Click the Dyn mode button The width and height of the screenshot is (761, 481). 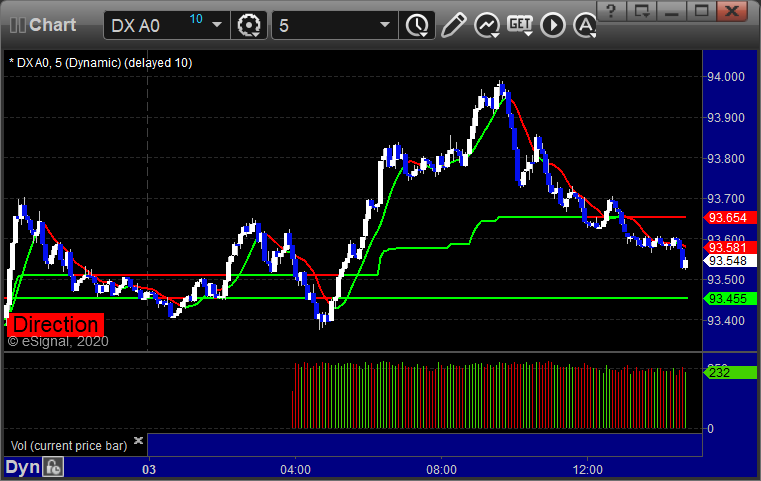23,467
